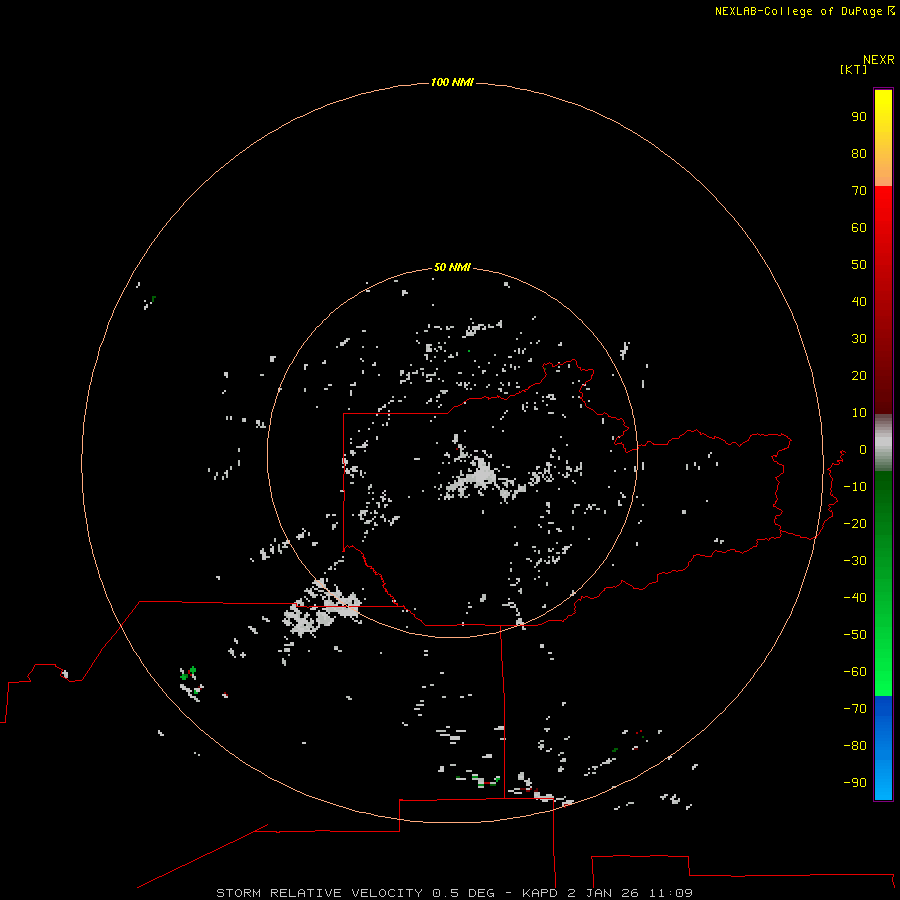Viewport: 900px width, 900px height.
Task: Click the NEXR label above the color scale
Action: pos(879,60)
